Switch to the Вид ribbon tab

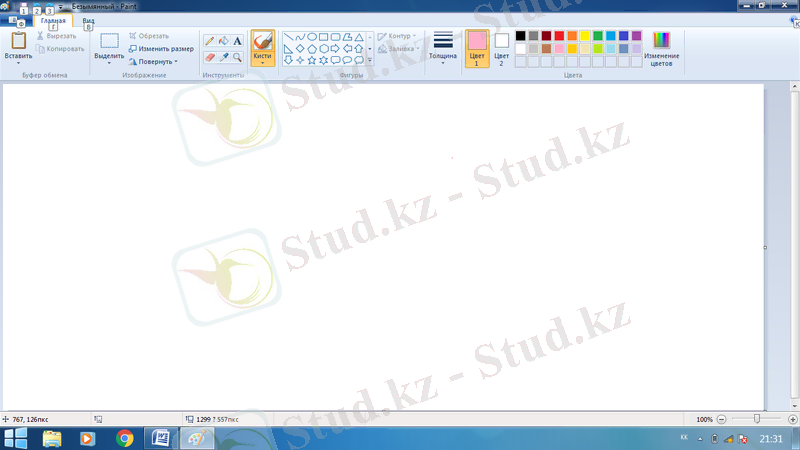coord(88,20)
